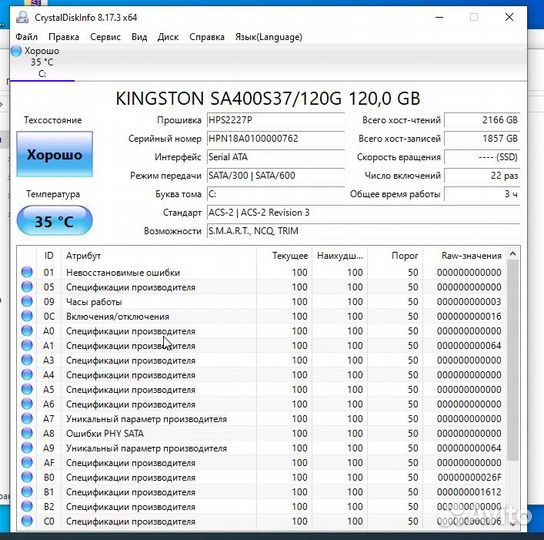544x540 pixels.
Task: Click the Интерфейс field Serial ATA
Action: [276, 157]
